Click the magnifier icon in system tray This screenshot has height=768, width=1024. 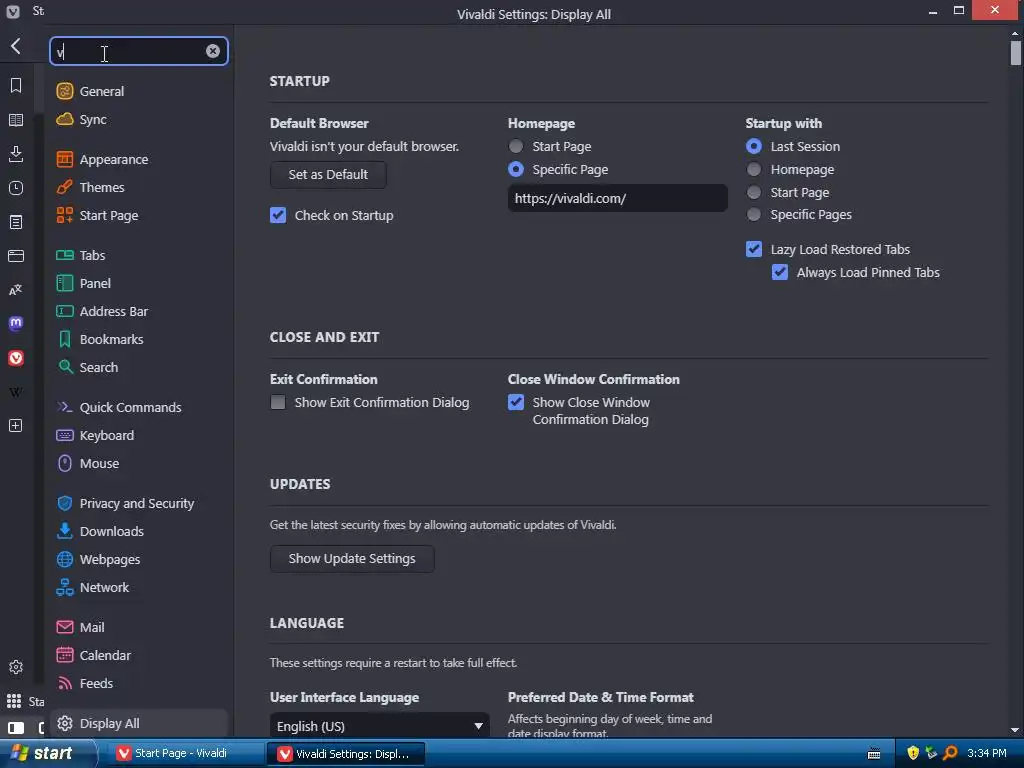point(950,753)
